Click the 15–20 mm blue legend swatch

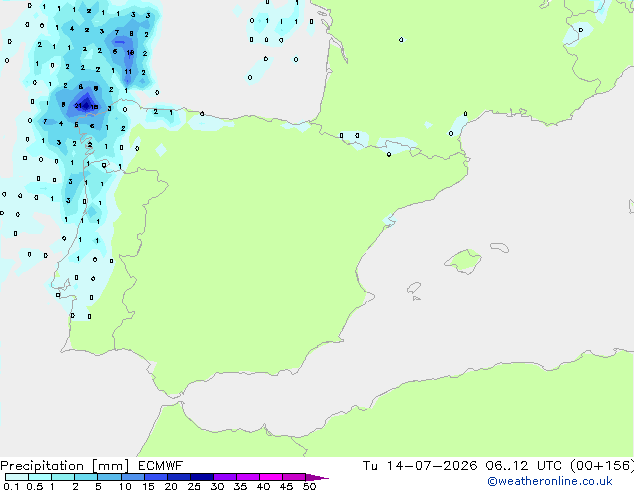pyautogui.click(x=155, y=477)
